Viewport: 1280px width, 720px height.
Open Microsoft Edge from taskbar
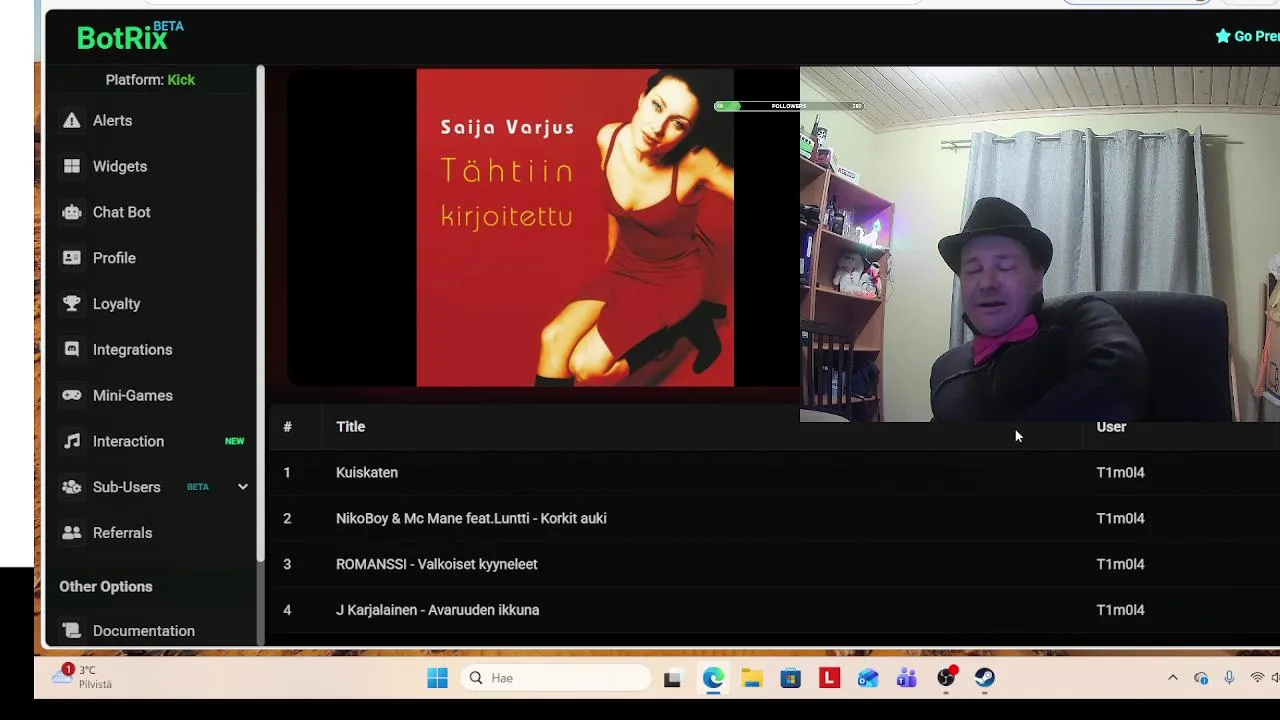pyautogui.click(x=712, y=678)
